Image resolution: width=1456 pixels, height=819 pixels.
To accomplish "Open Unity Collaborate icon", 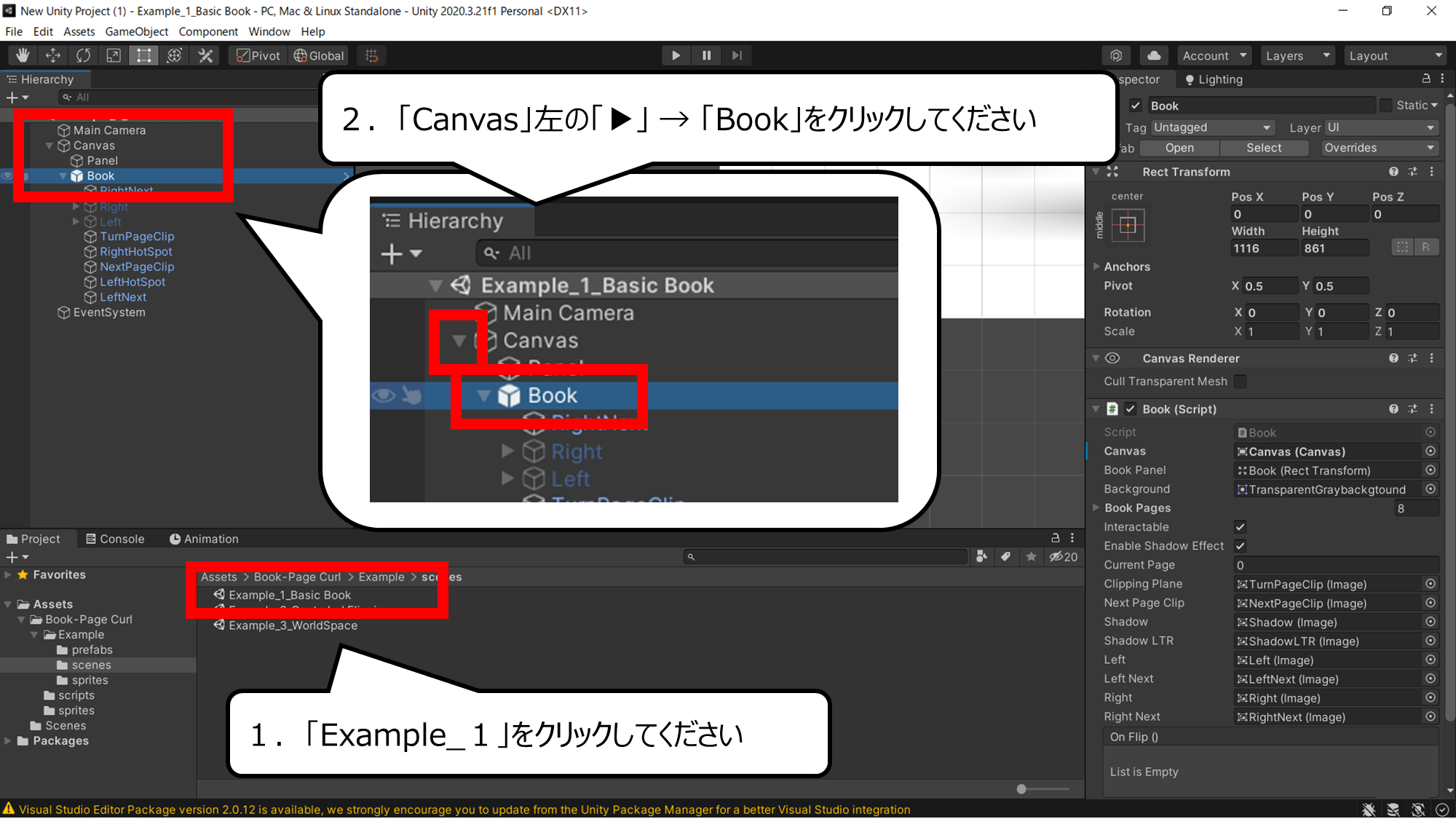I will pyautogui.click(x=1116, y=55).
